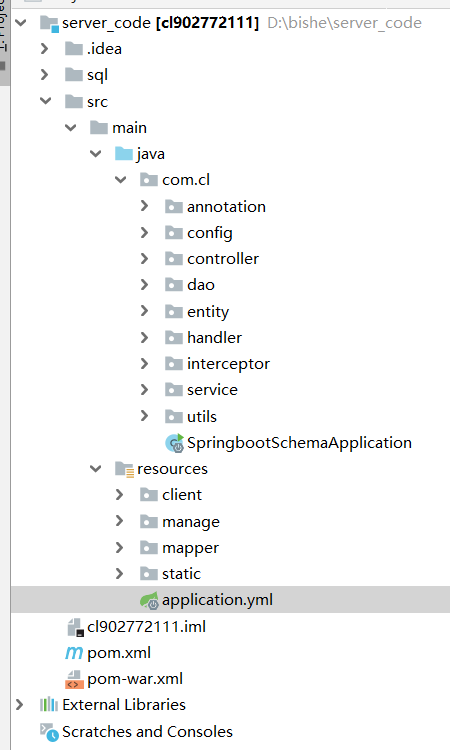
Task: Expand the sql folder
Action: tap(44, 75)
